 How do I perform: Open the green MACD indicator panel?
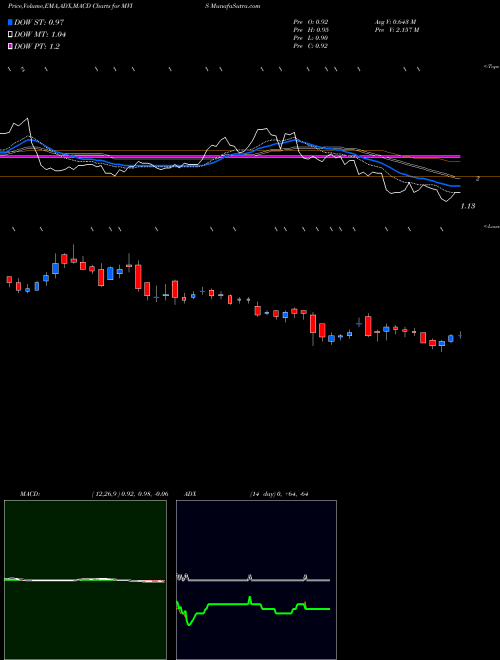pos(85,580)
